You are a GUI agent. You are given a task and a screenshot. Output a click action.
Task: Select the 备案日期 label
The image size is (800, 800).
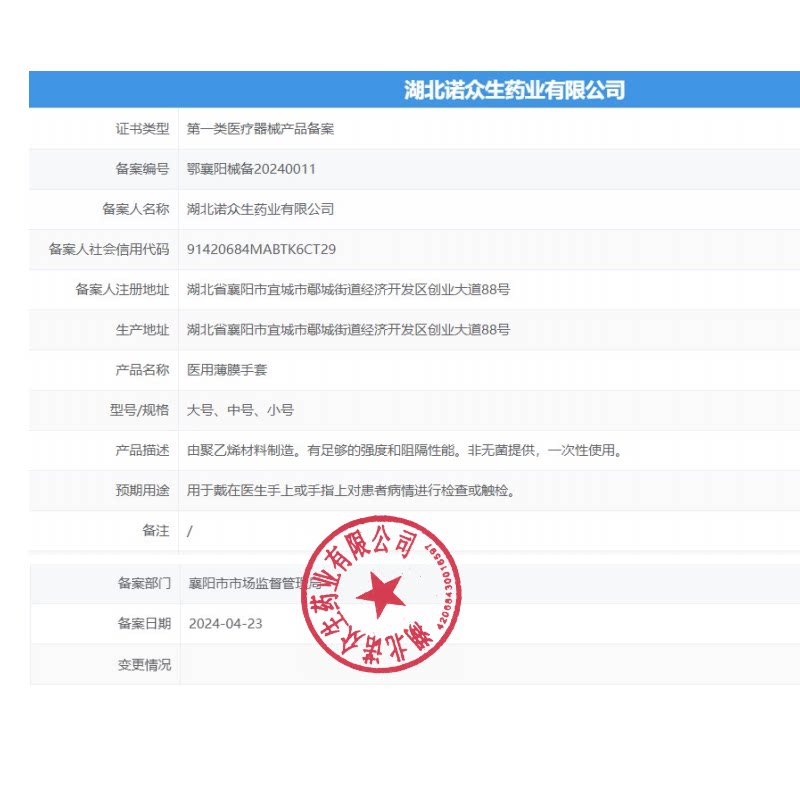click(x=144, y=623)
